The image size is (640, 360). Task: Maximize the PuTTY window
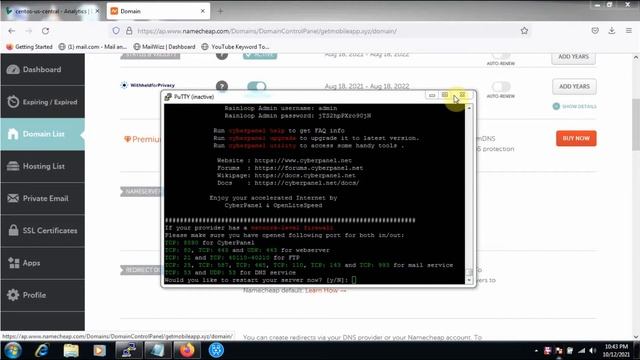point(445,95)
